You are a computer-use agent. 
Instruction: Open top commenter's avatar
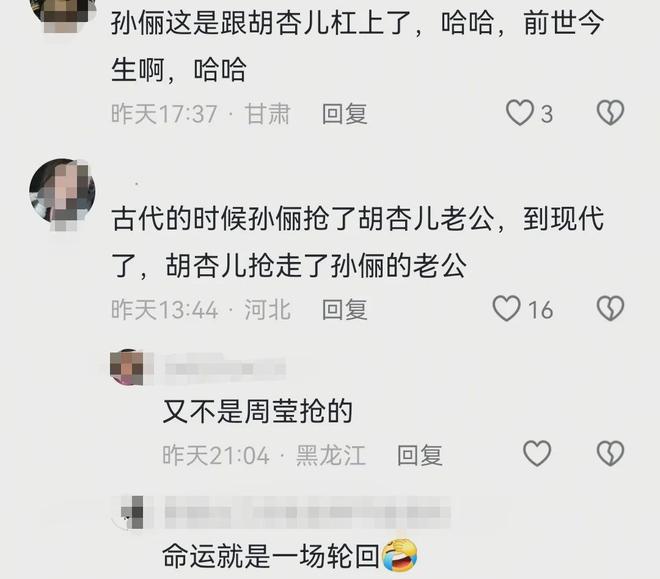click(62, 13)
